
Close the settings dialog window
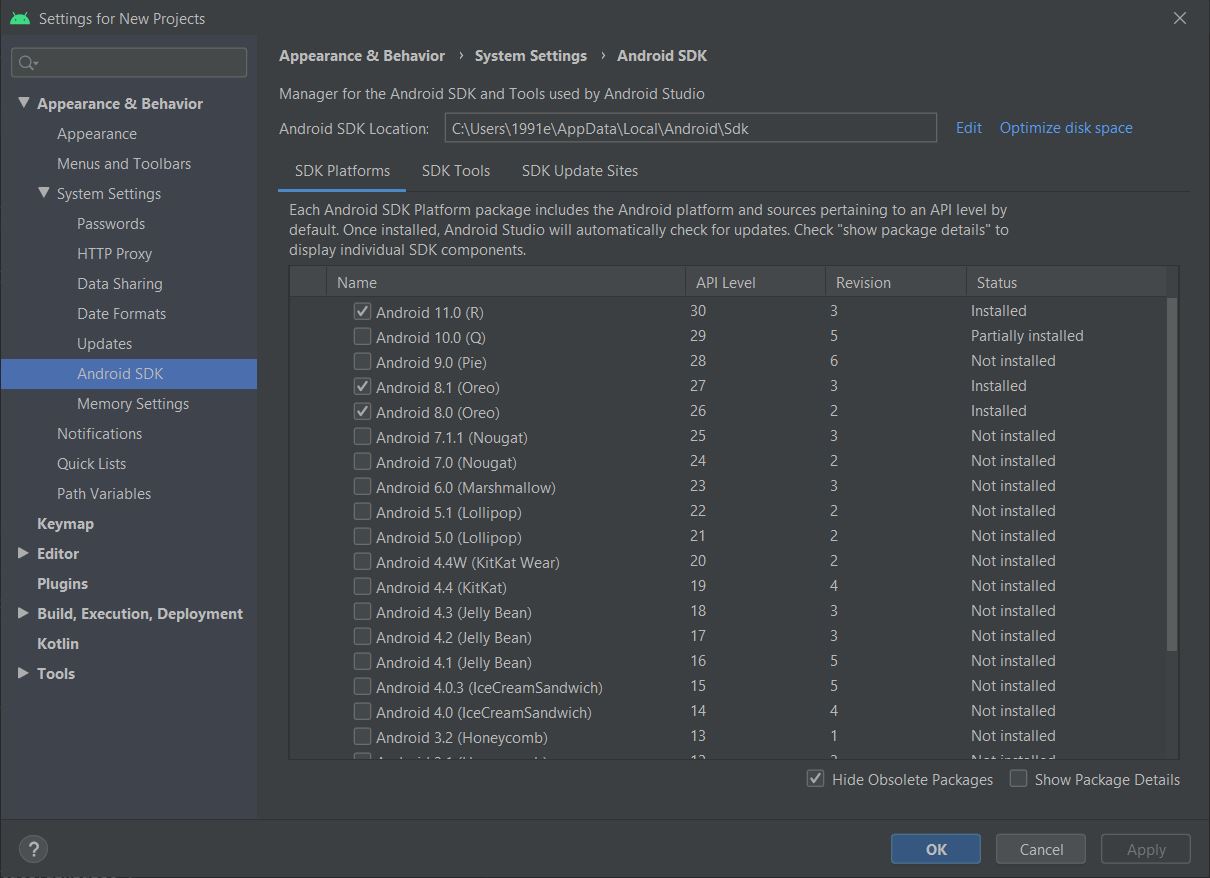coord(1180,18)
